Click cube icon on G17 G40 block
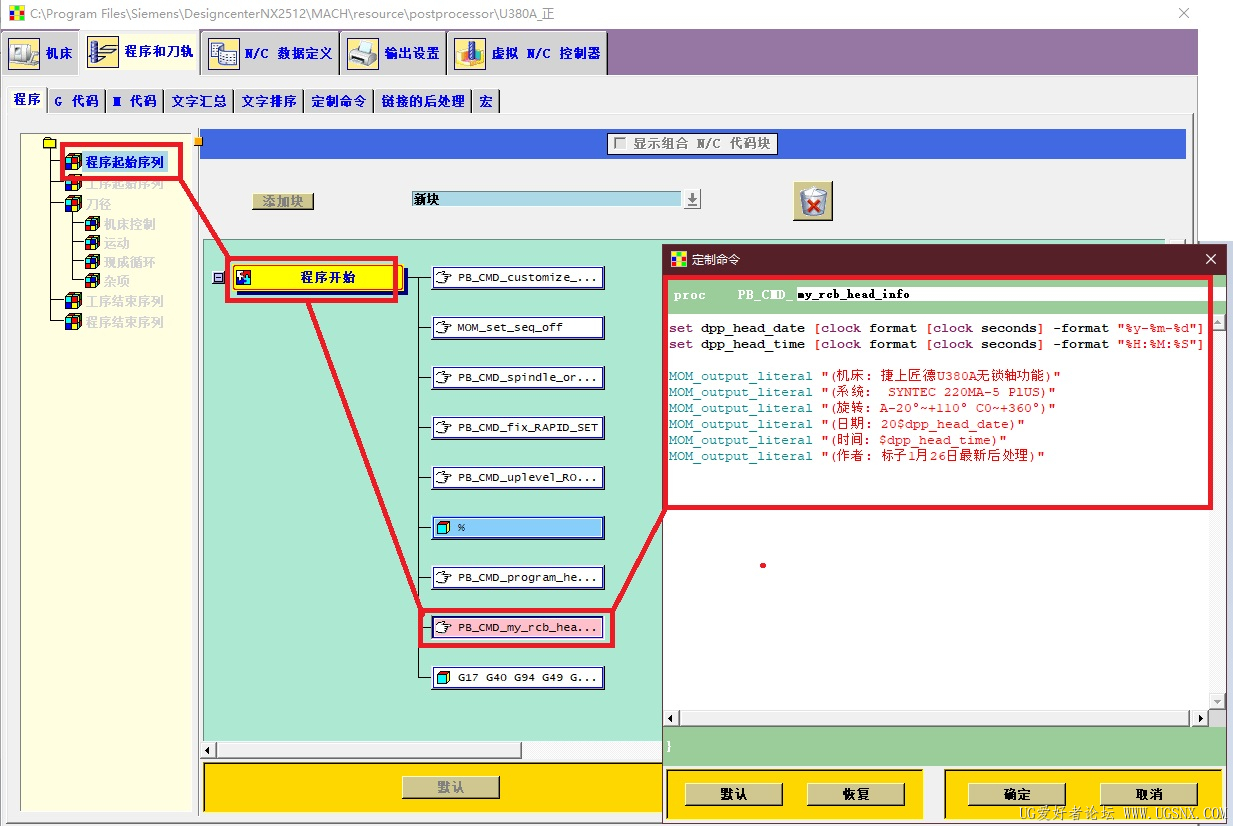Image resolution: width=1233 pixels, height=826 pixels. [443, 677]
